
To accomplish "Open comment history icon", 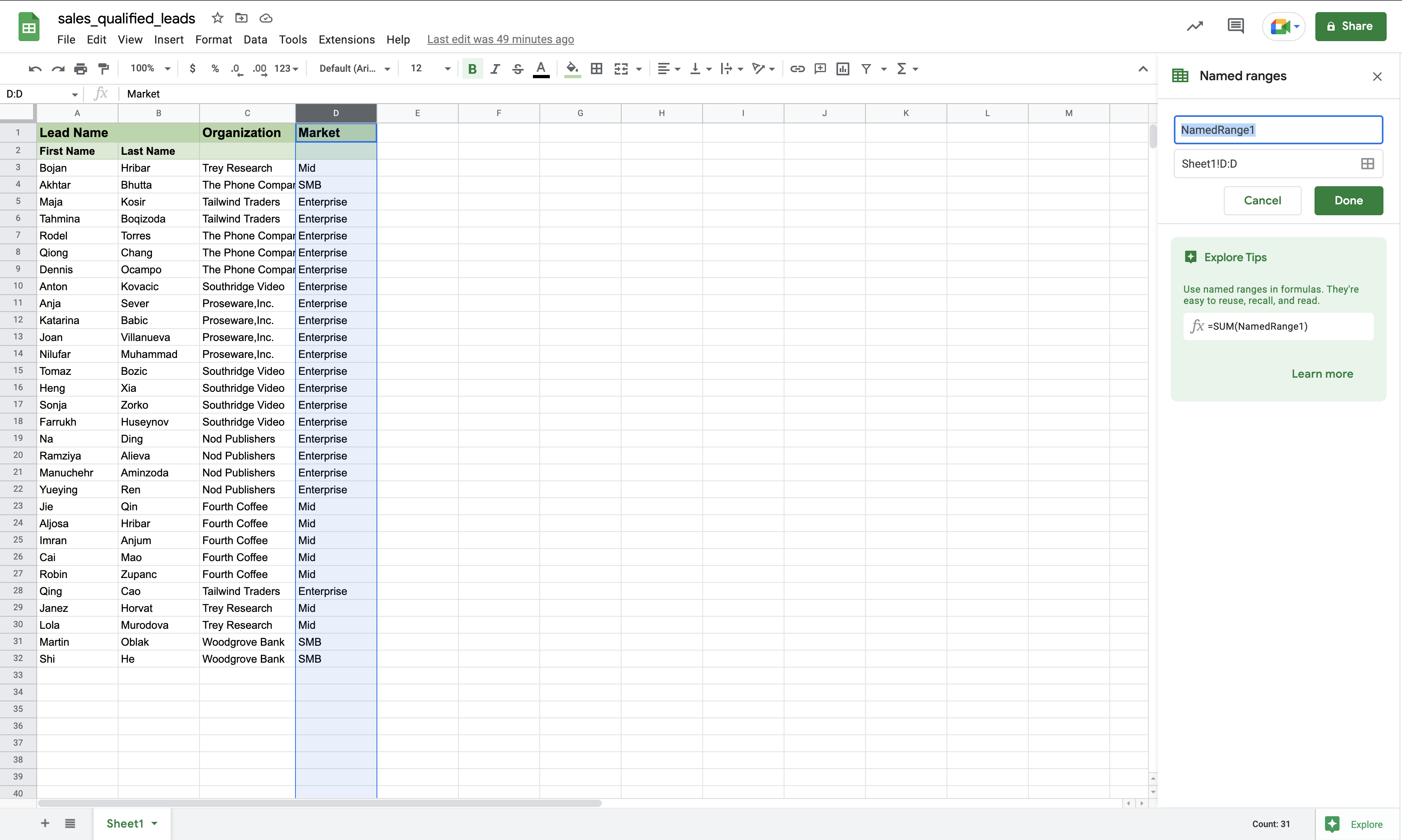I will pos(1235,26).
